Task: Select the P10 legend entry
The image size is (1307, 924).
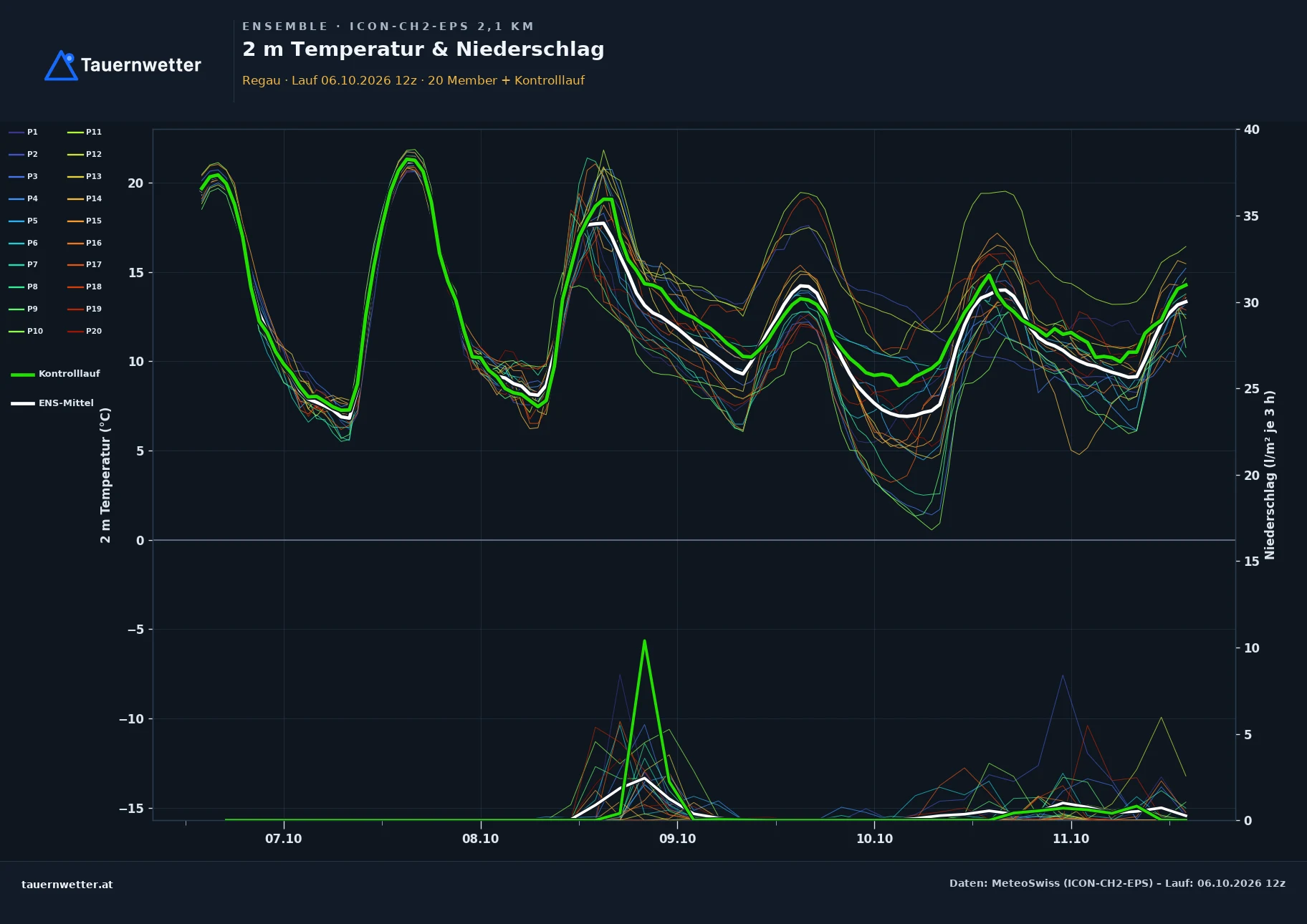Action: 26,331
